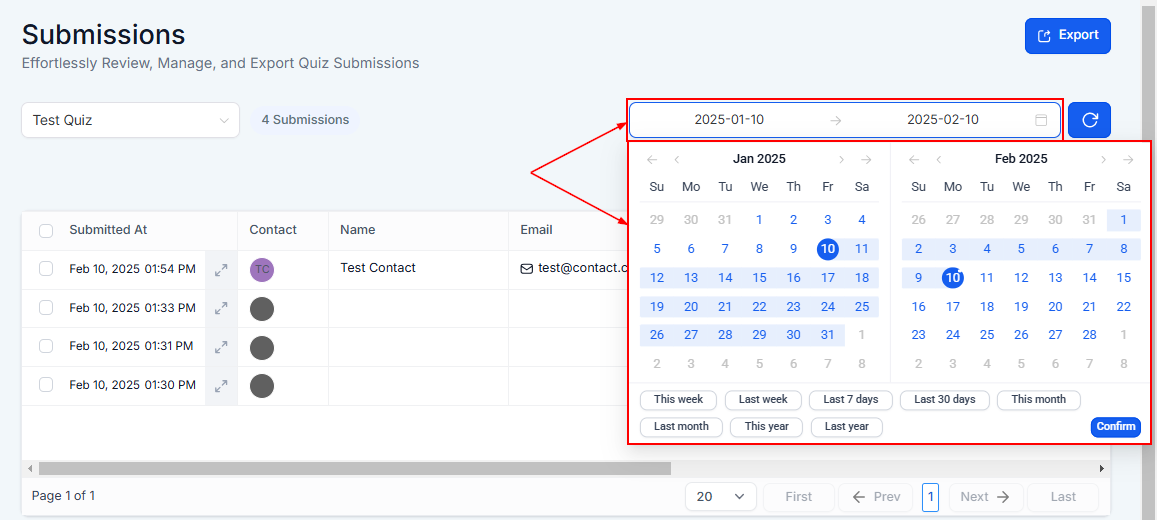Screen dimensions: 1157x520
Task: Go to previous year in Feb 2025 calendar
Action: tap(914, 159)
